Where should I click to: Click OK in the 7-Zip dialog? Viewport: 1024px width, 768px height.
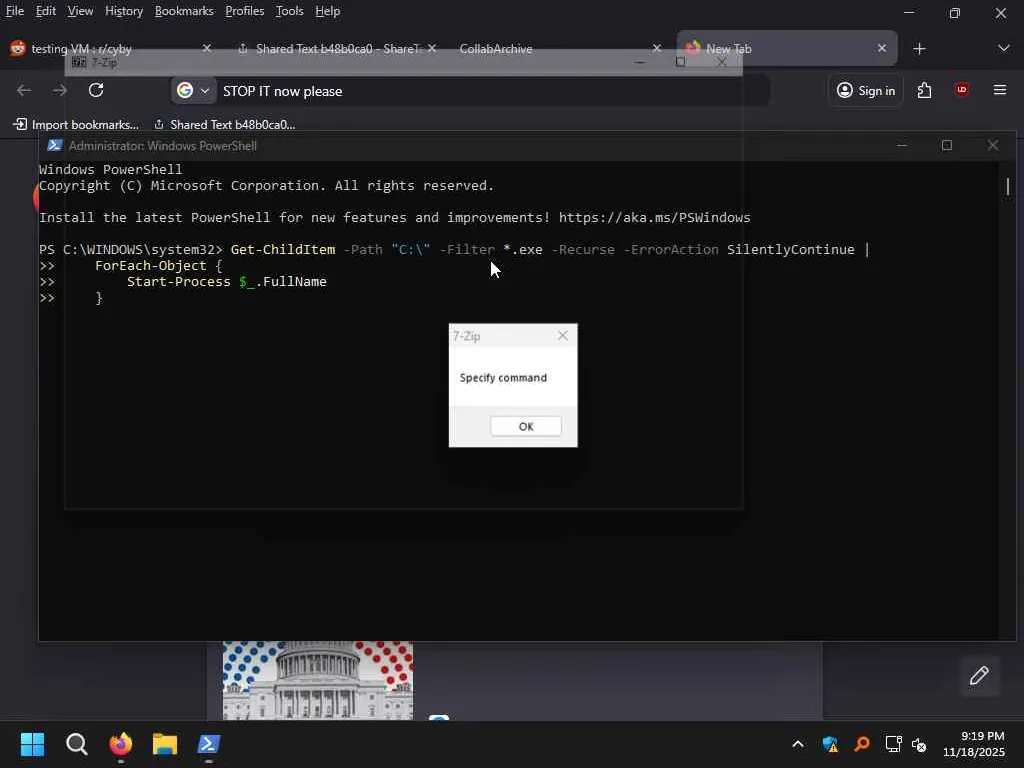526,426
